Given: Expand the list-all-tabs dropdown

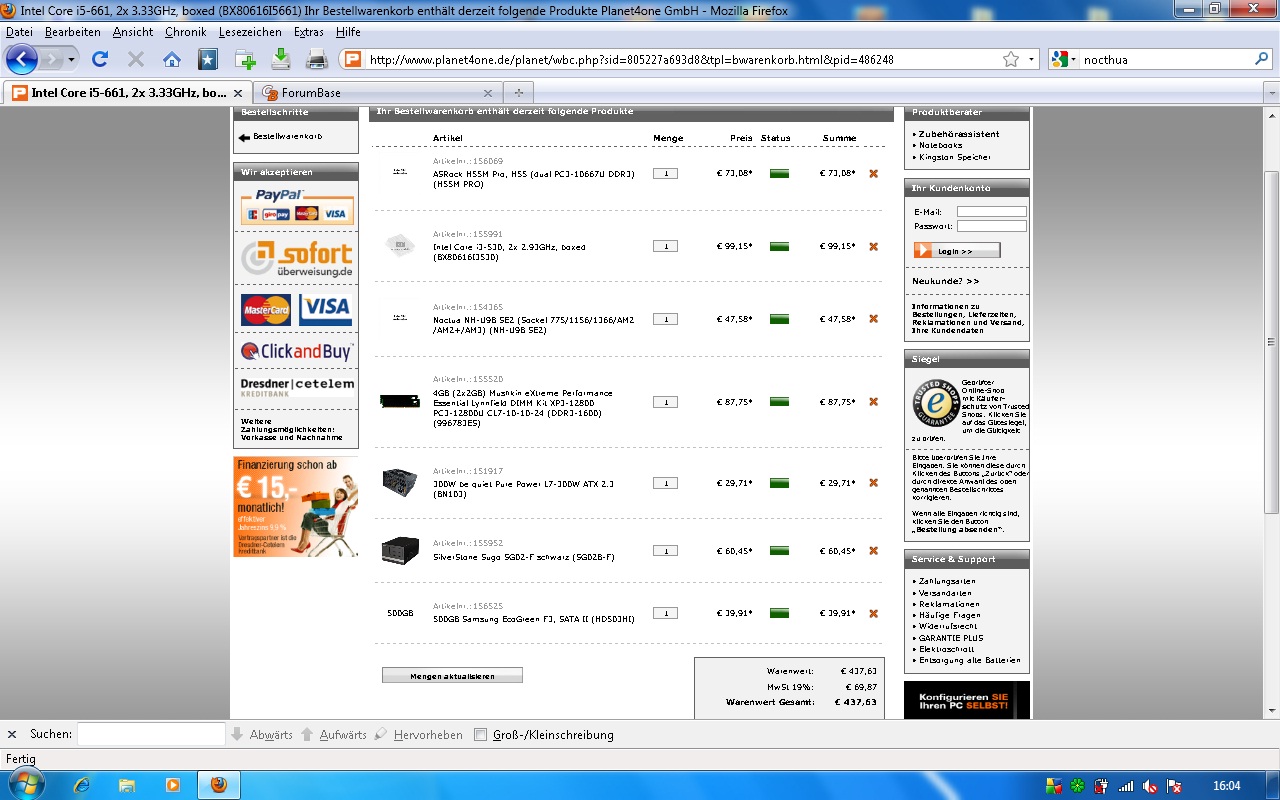Looking at the screenshot, I should point(1271,93).
